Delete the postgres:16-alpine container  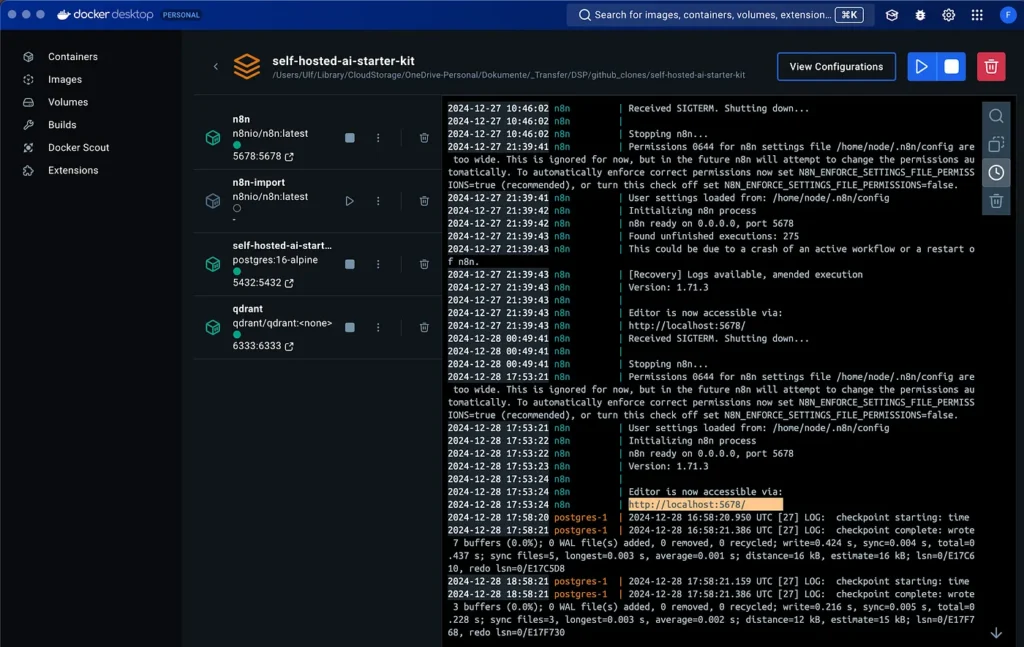coord(424,264)
